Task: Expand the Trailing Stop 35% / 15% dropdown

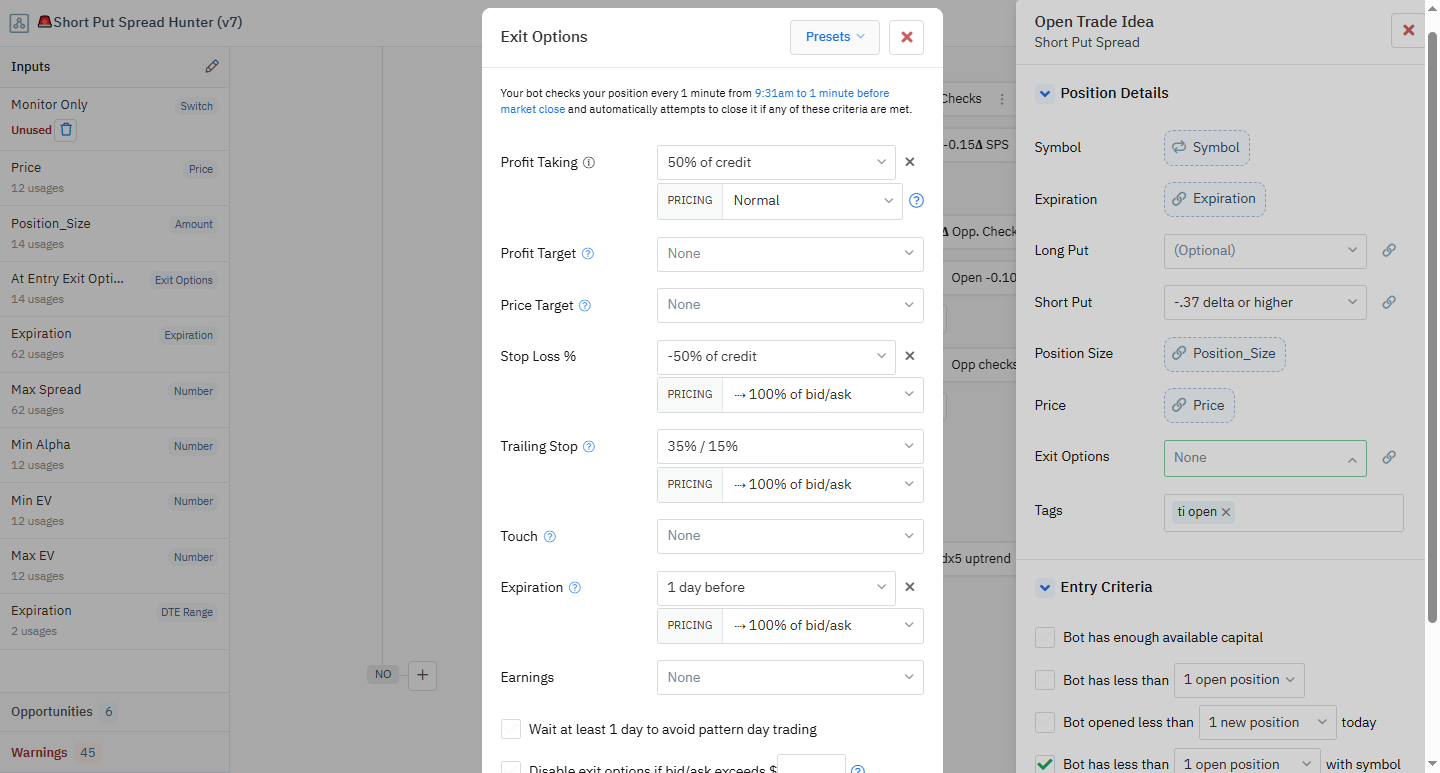Action: 789,446
